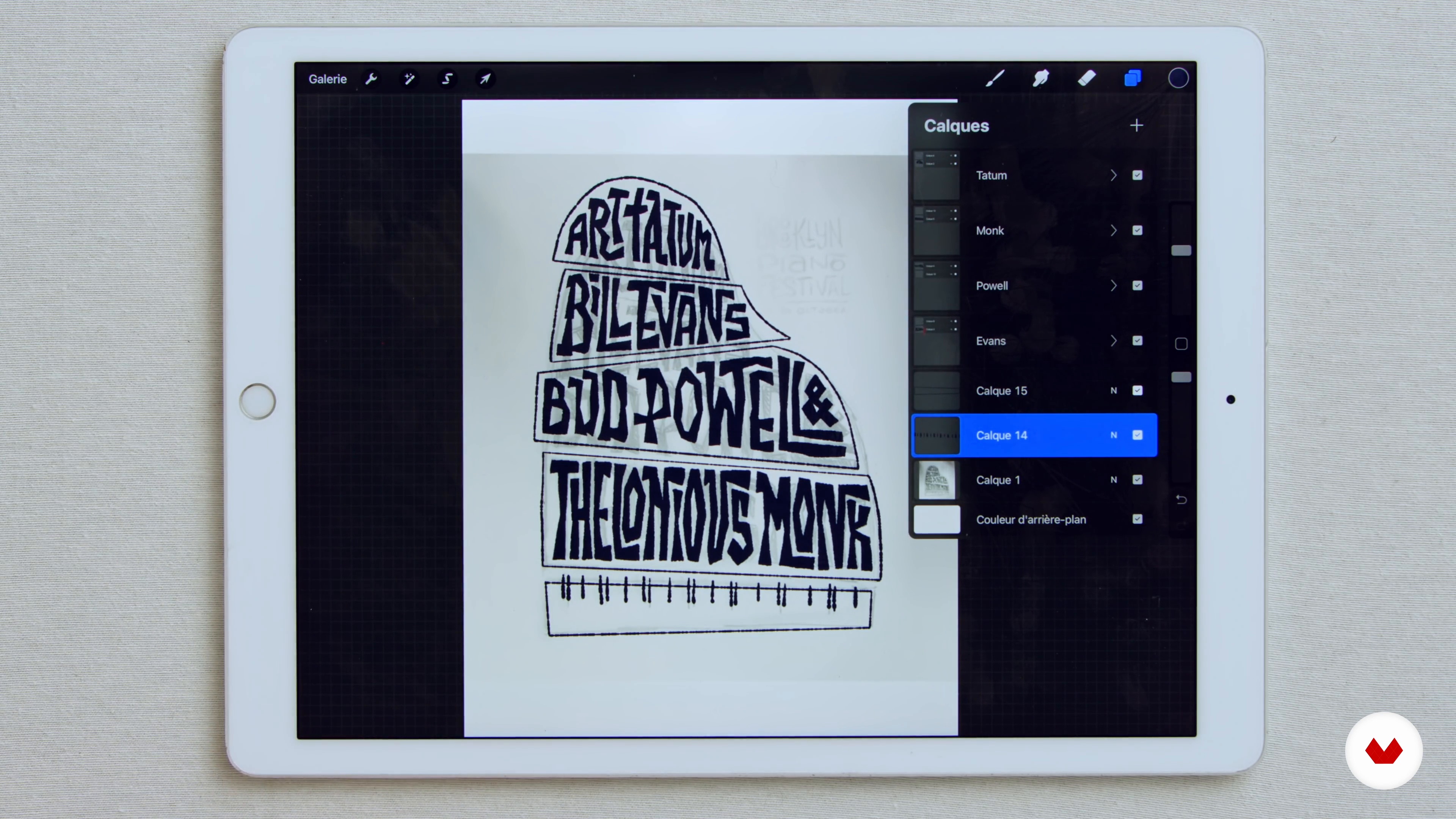Select the Monk group row
Image resolution: width=1456 pixels, height=819 pixels.
(x=1034, y=231)
